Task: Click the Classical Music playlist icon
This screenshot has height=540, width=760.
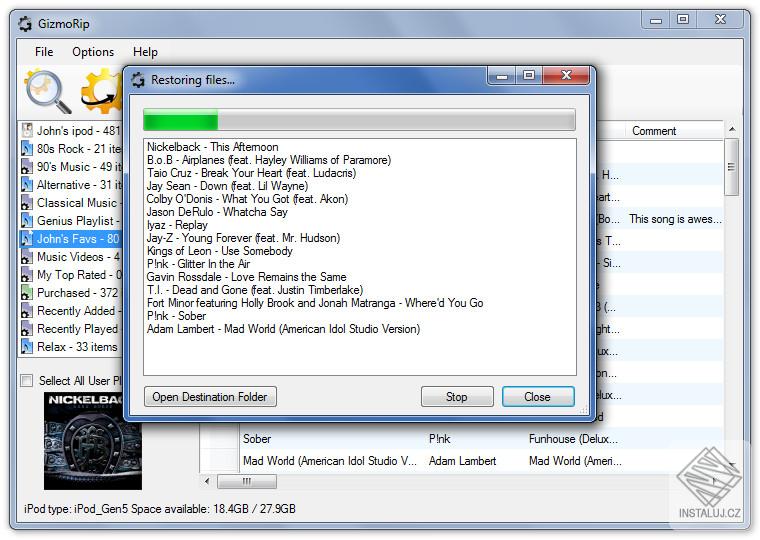Action: pos(27,203)
